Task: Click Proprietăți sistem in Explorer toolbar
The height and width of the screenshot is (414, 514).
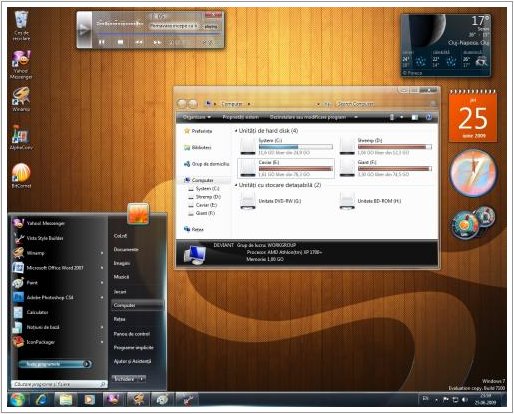Action: [x=241, y=117]
